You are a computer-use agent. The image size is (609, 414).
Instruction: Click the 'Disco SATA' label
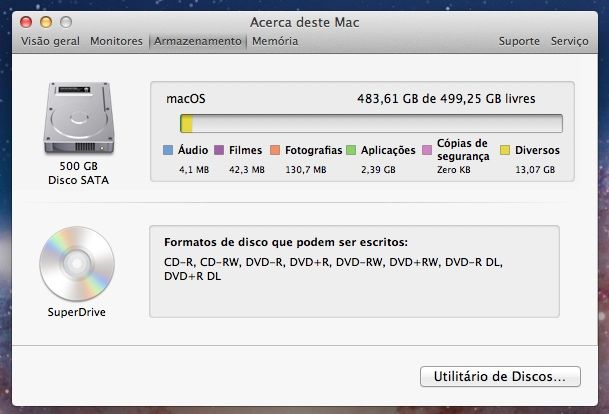[x=78, y=180]
